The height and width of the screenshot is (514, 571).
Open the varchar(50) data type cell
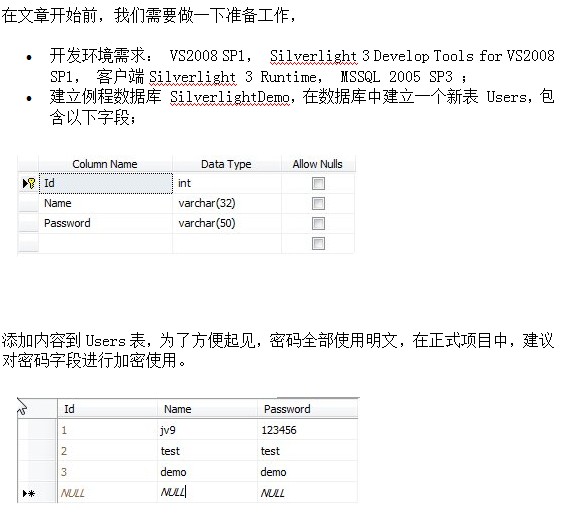227,223
